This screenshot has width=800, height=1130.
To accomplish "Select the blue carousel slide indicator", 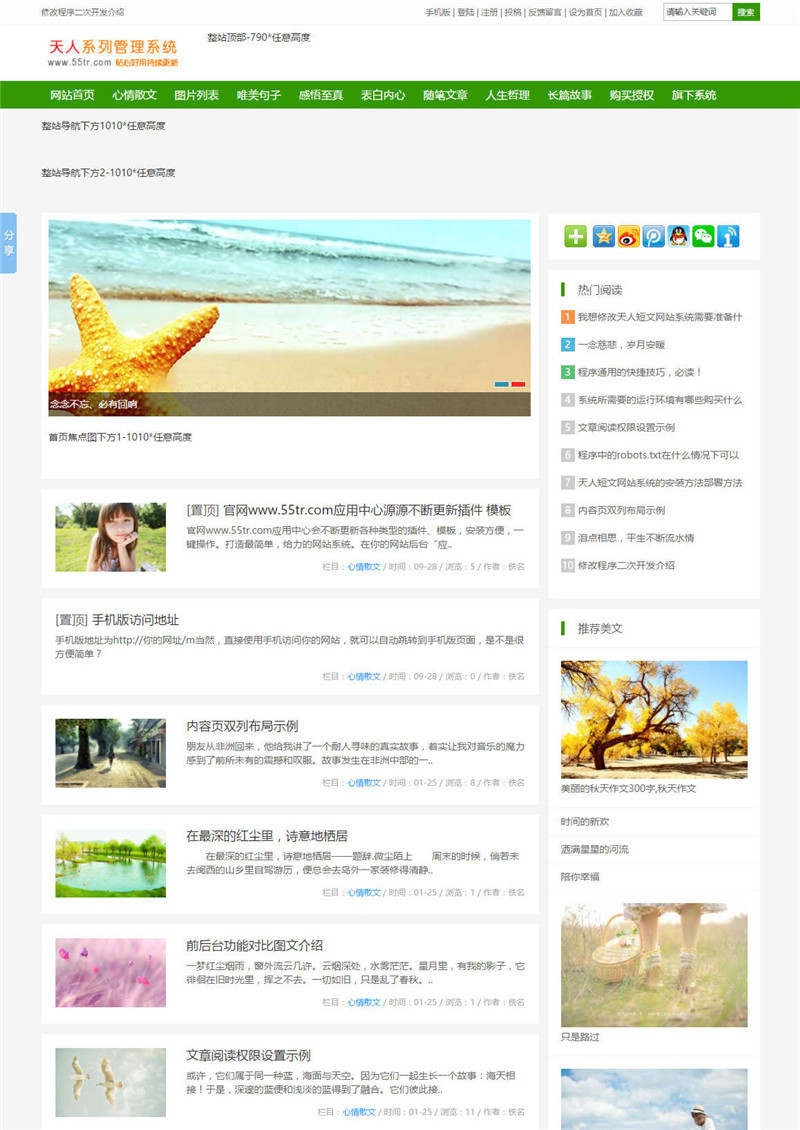I will click(501, 384).
